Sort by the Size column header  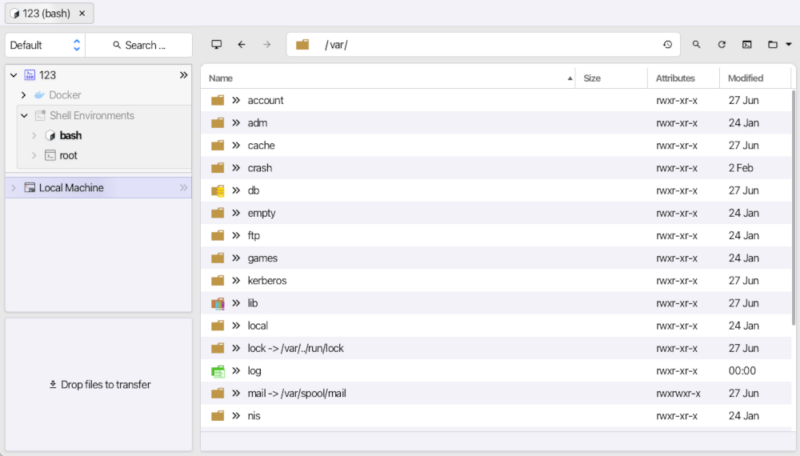point(611,78)
